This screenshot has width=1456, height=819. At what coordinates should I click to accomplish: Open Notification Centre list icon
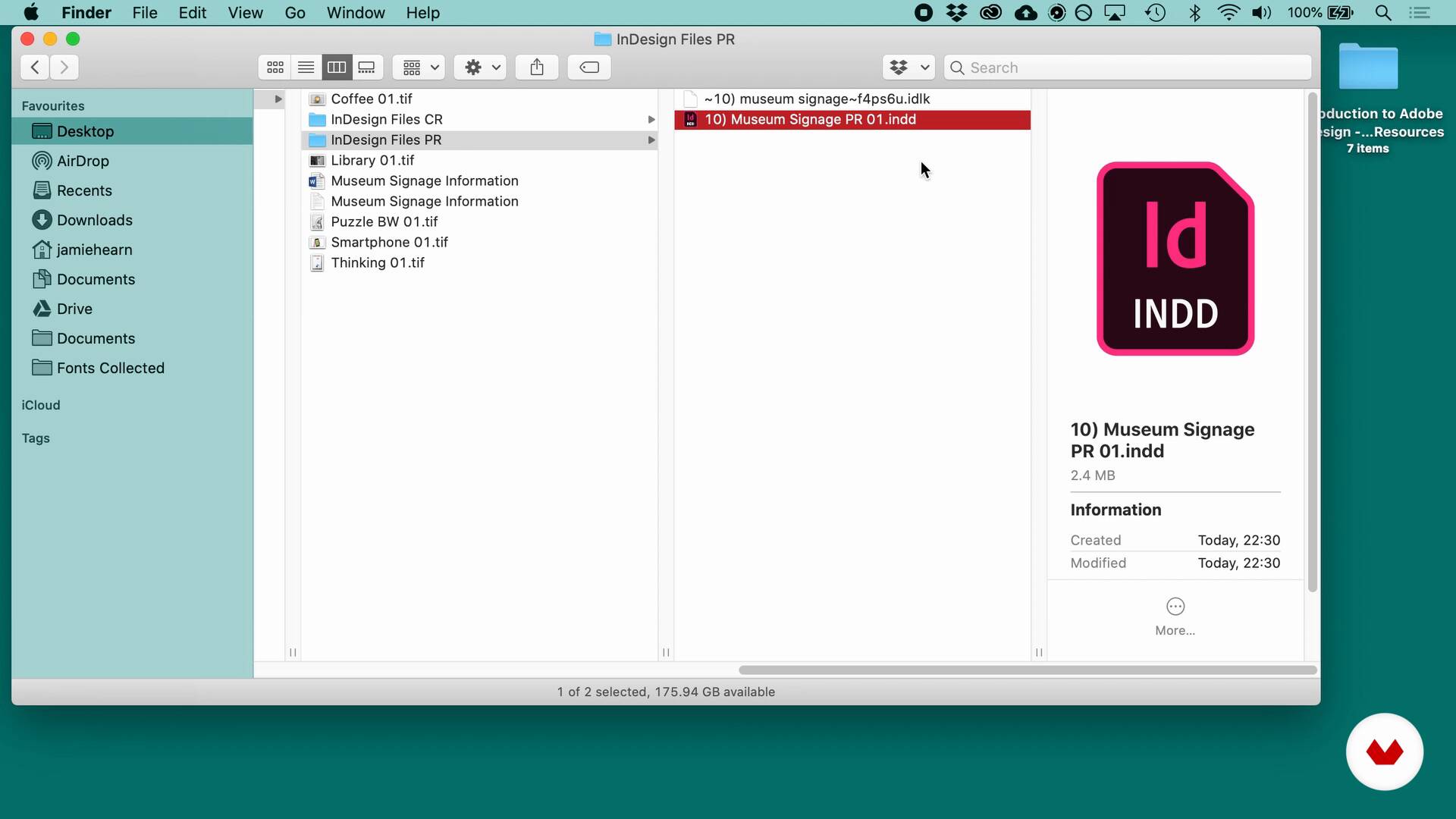point(1420,13)
